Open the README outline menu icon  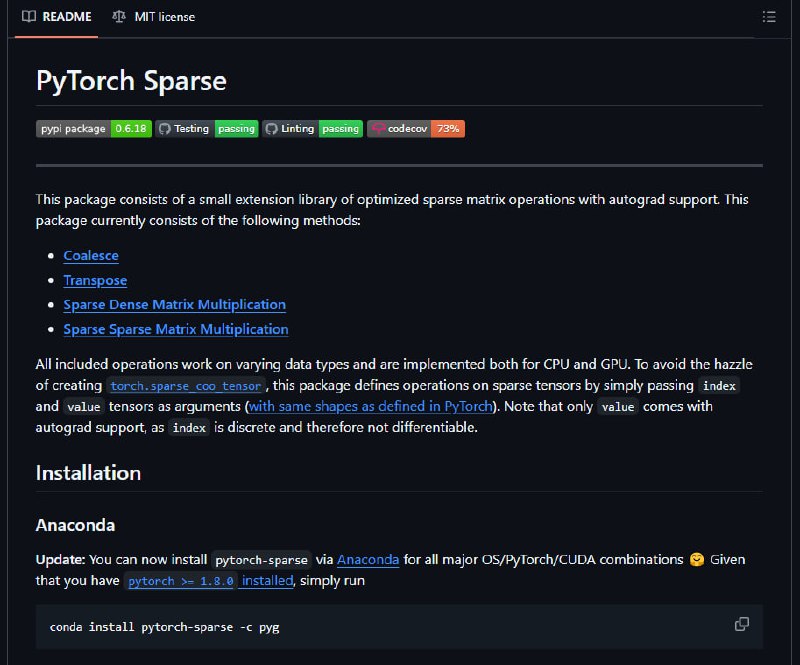[x=769, y=17]
